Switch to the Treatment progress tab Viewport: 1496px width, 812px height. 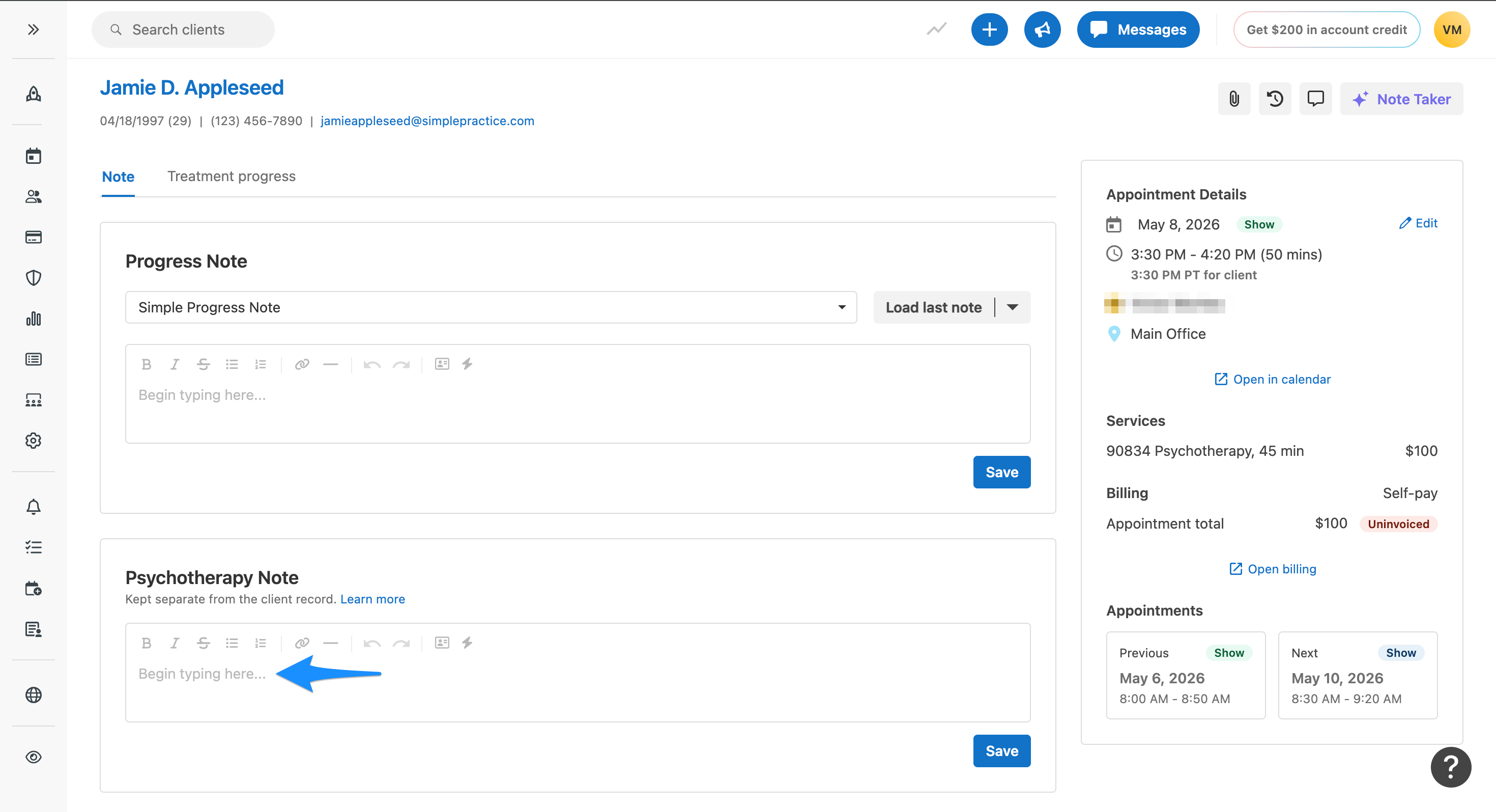231,176
